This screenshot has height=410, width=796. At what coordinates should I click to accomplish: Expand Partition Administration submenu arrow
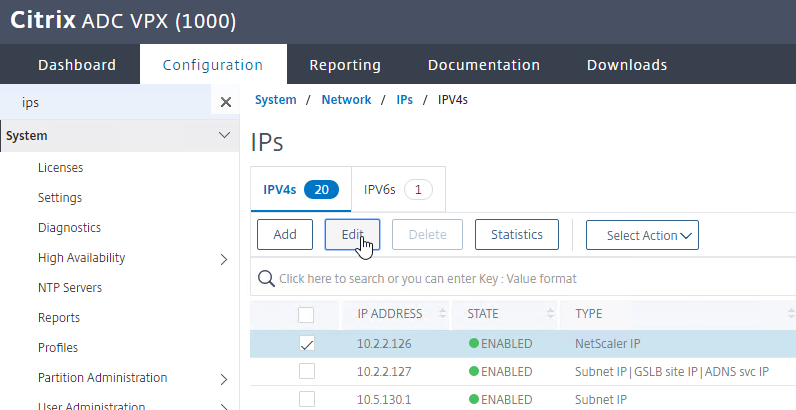224,380
